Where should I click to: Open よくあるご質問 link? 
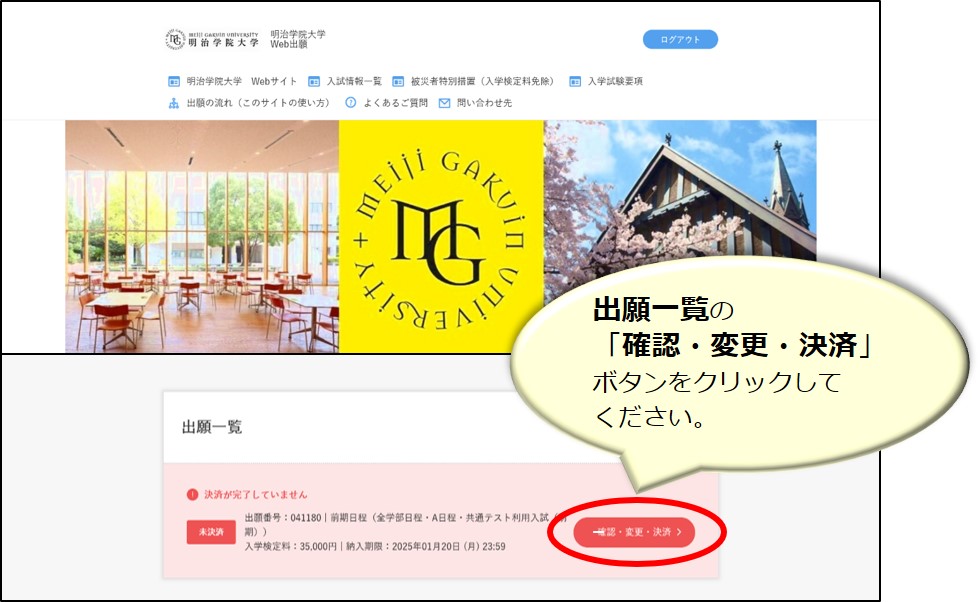click(x=396, y=103)
